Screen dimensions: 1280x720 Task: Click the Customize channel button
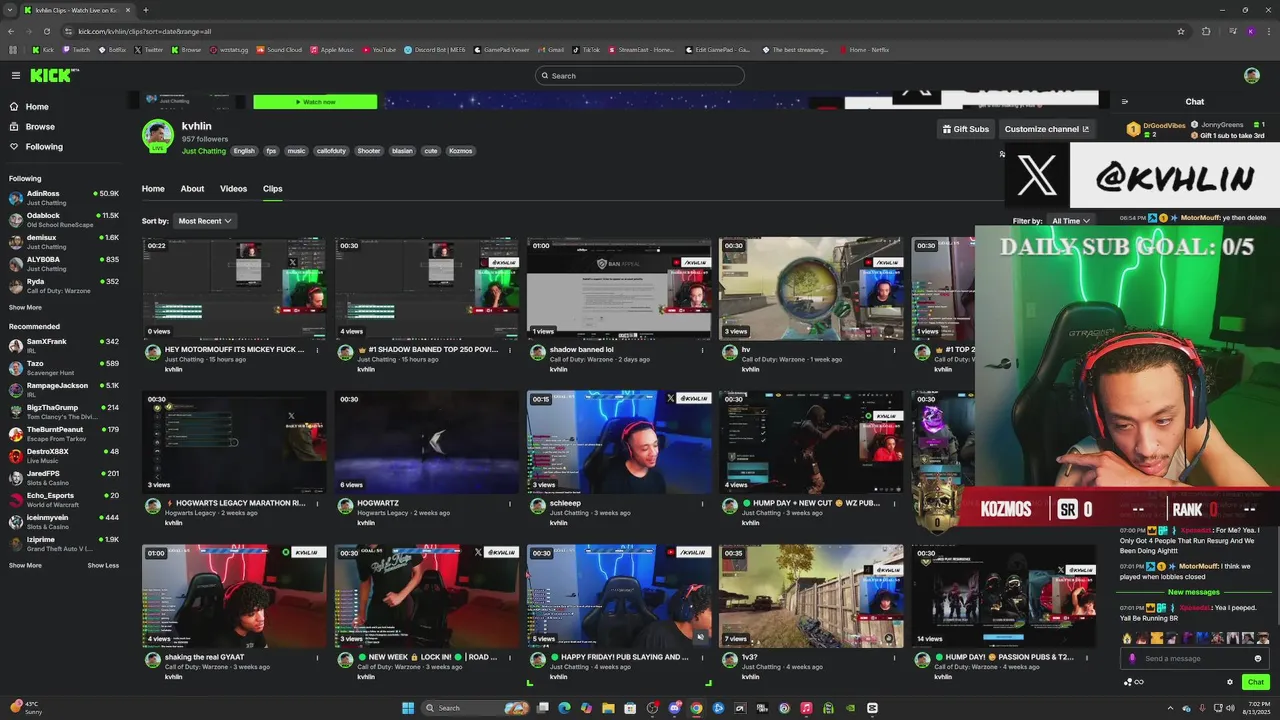point(1047,129)
